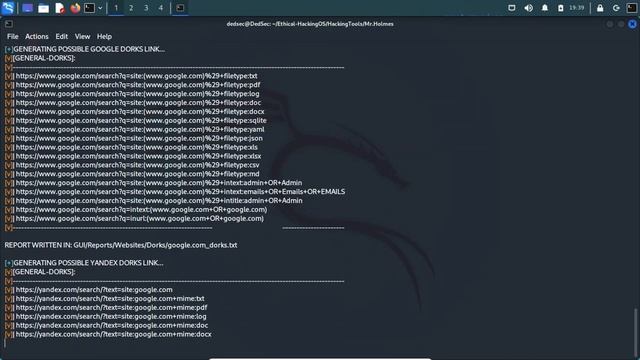Viewport: 640px width, 360px height.
Task: Click the Google dork link filetype:xlsx
Action: [x=138, y=156]
